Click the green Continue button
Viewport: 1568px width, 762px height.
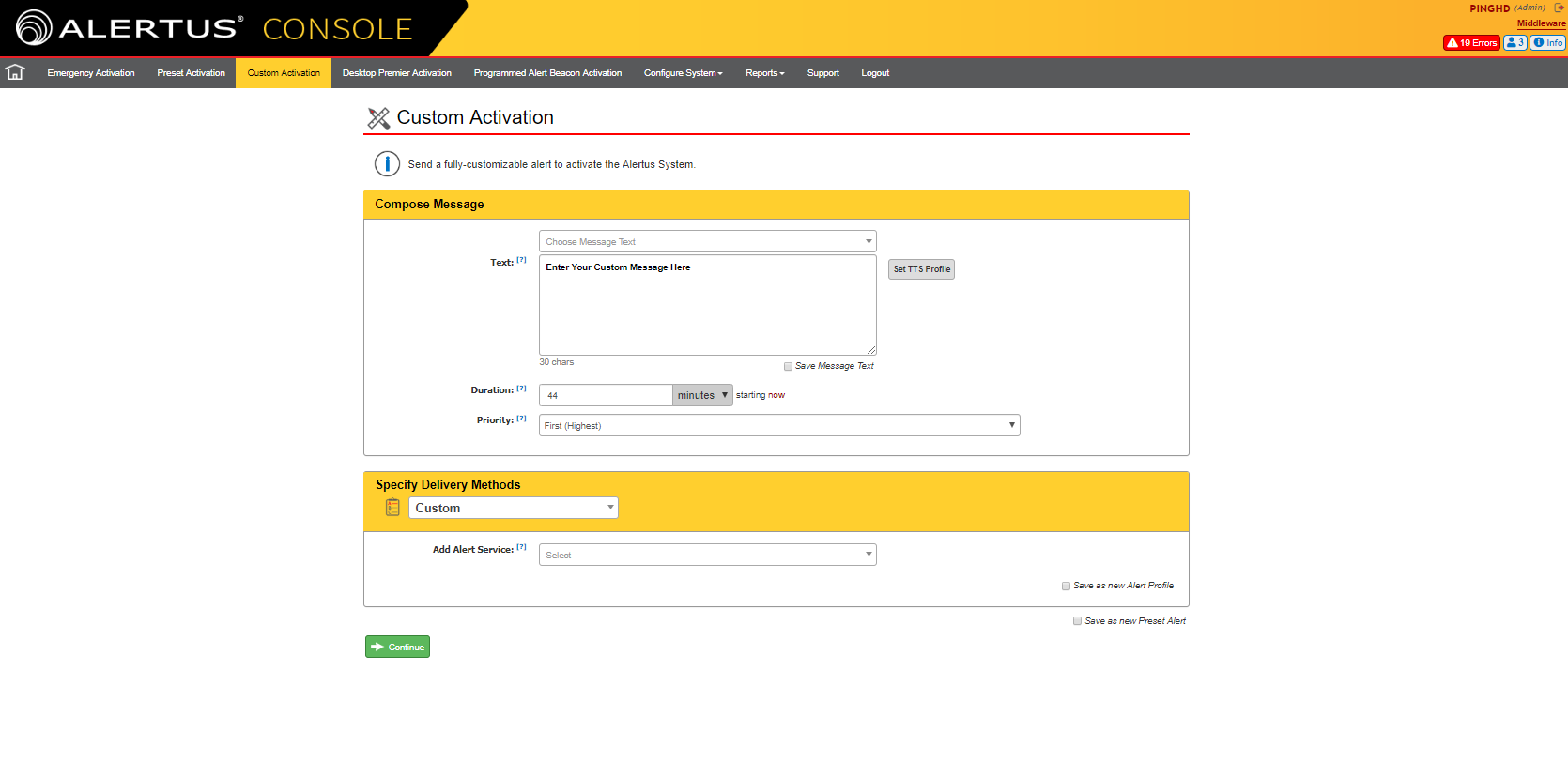click(x=397, y=647)
